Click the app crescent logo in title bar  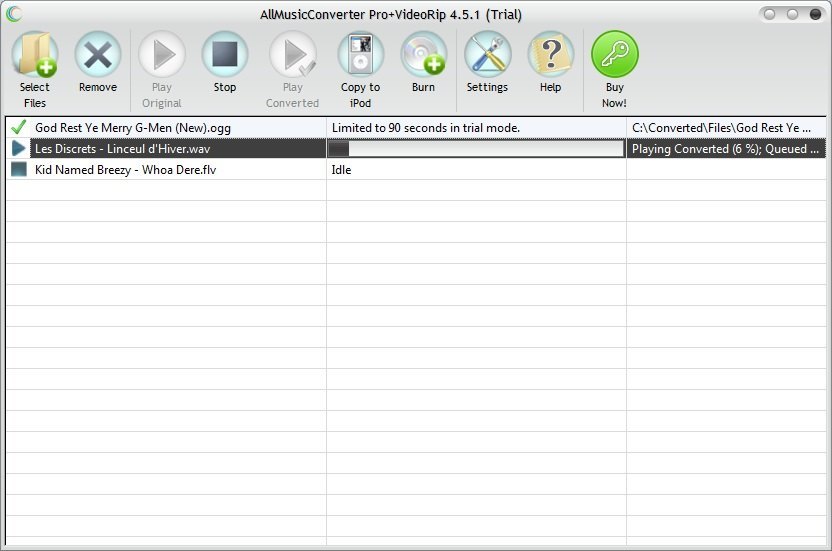14,14
